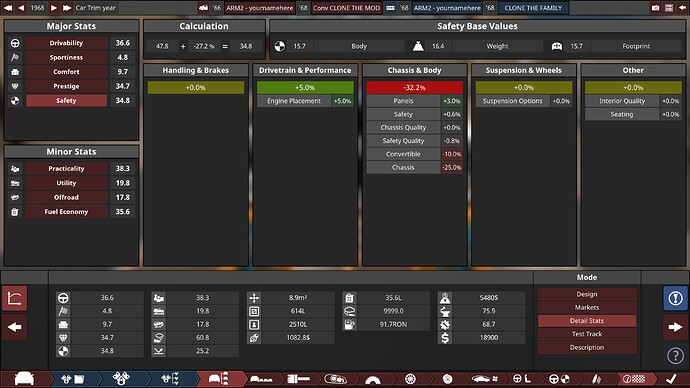The height and width of the screenshot is (388, 690).
Task: Click the blue exclamation info icon
Action: point(675,299)
